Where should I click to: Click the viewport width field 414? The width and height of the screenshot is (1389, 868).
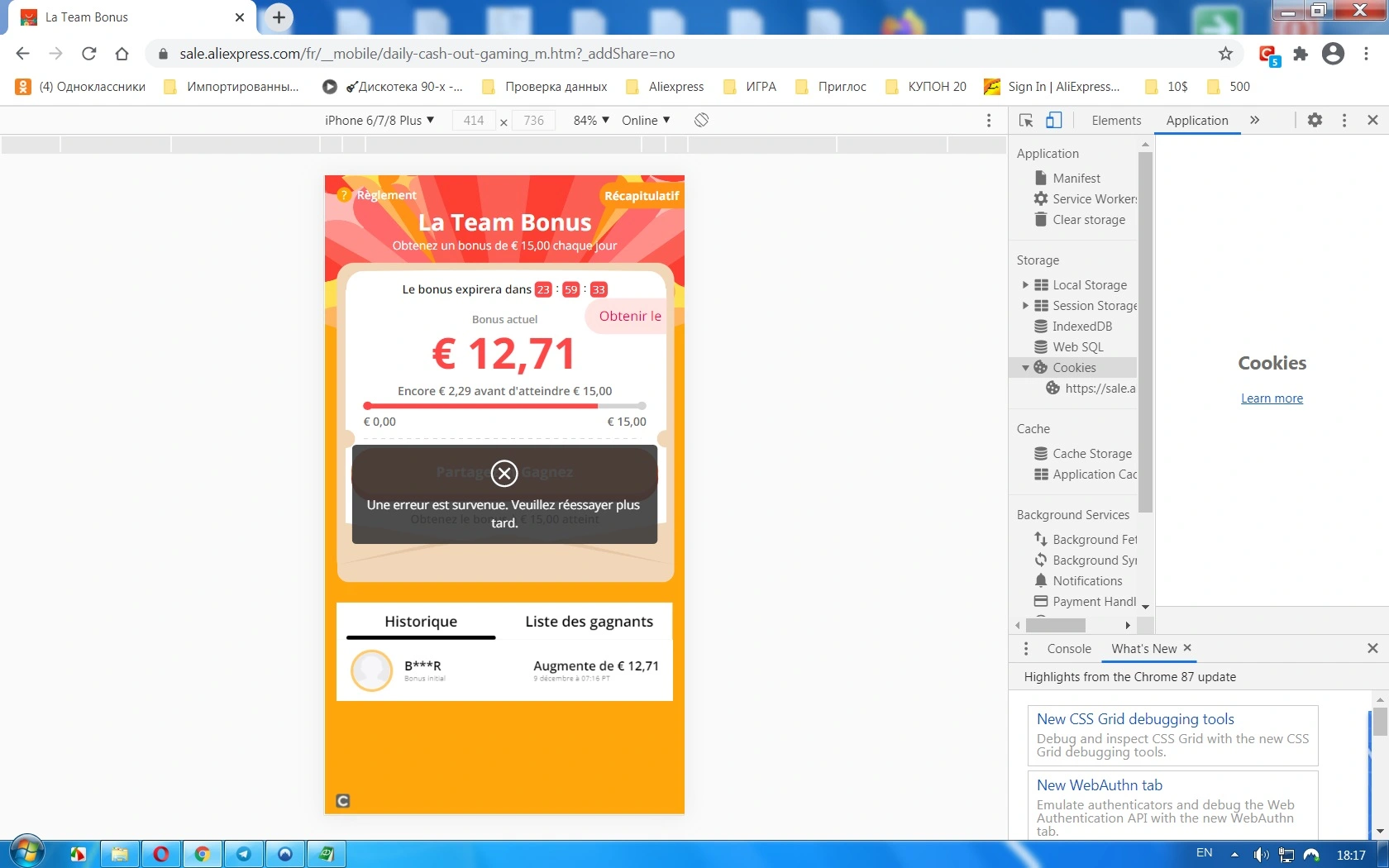(474, 121)
